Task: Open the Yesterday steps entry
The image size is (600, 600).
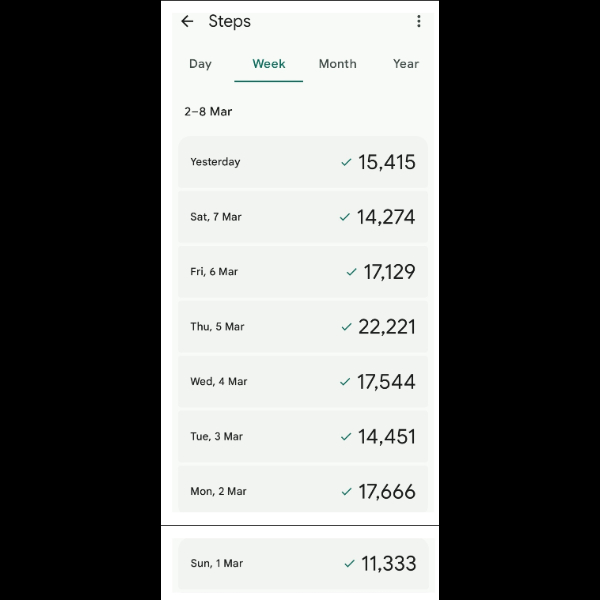Action: coord(302,162)
